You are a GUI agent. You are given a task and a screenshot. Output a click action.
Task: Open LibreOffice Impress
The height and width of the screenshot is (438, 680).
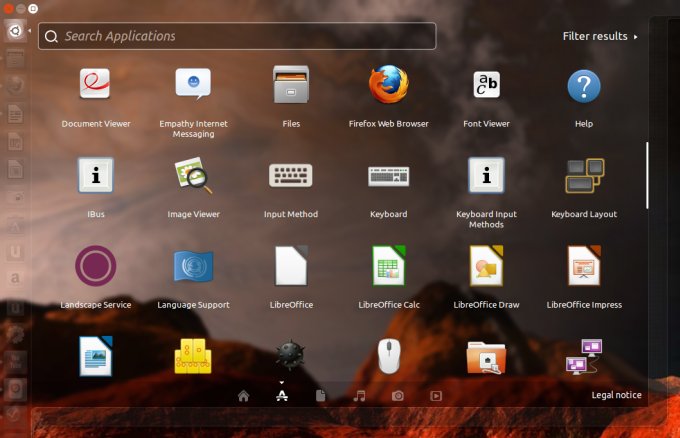click(584, 266)
